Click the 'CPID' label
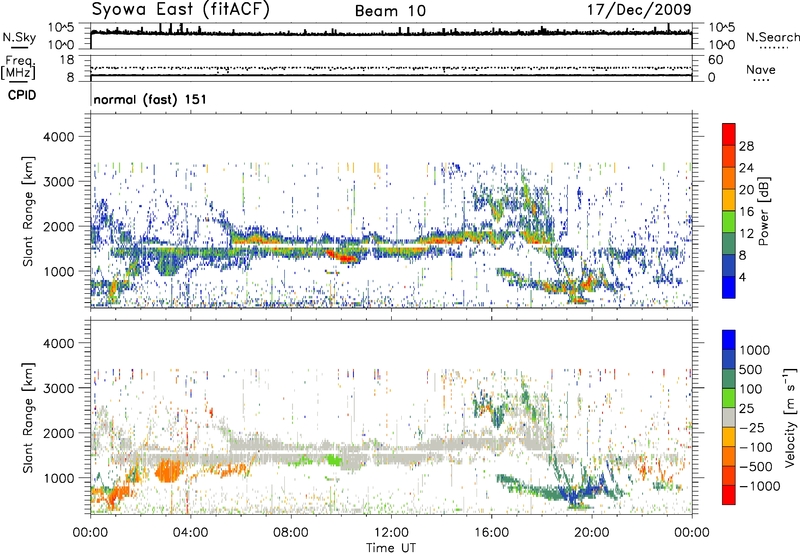800x554 pixels. tap(22, 95)
